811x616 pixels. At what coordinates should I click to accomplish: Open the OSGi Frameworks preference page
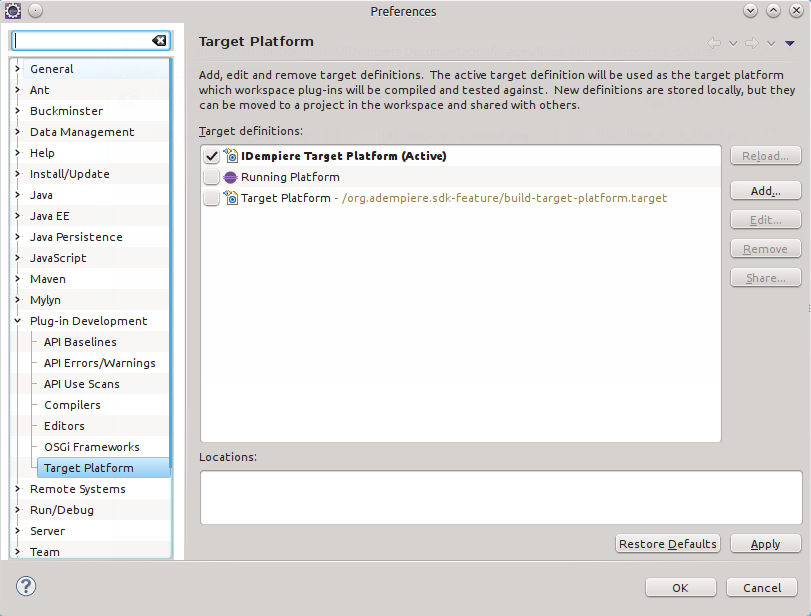click(92, 447)
